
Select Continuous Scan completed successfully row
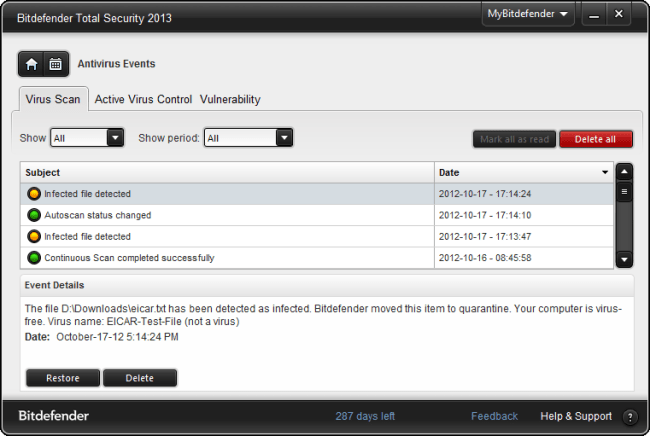pyautogui.click(x=317, y=258)
